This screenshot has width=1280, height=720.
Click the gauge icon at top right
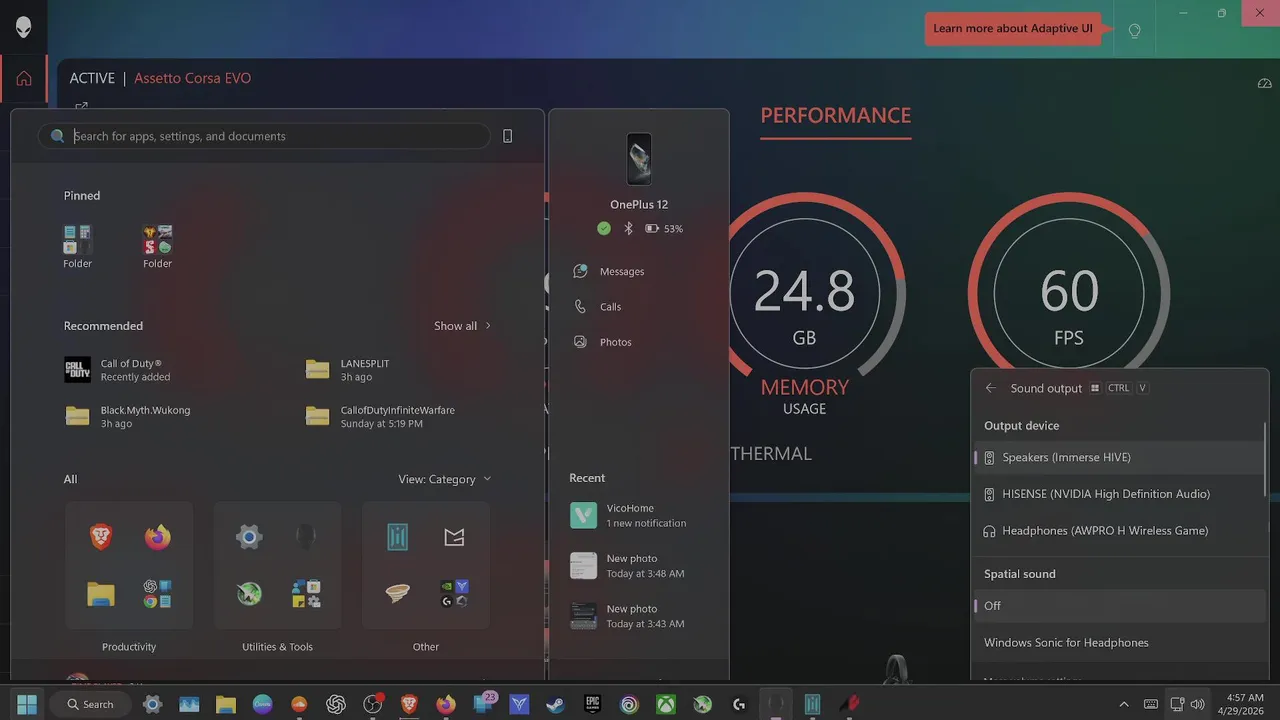point(1265,83)
